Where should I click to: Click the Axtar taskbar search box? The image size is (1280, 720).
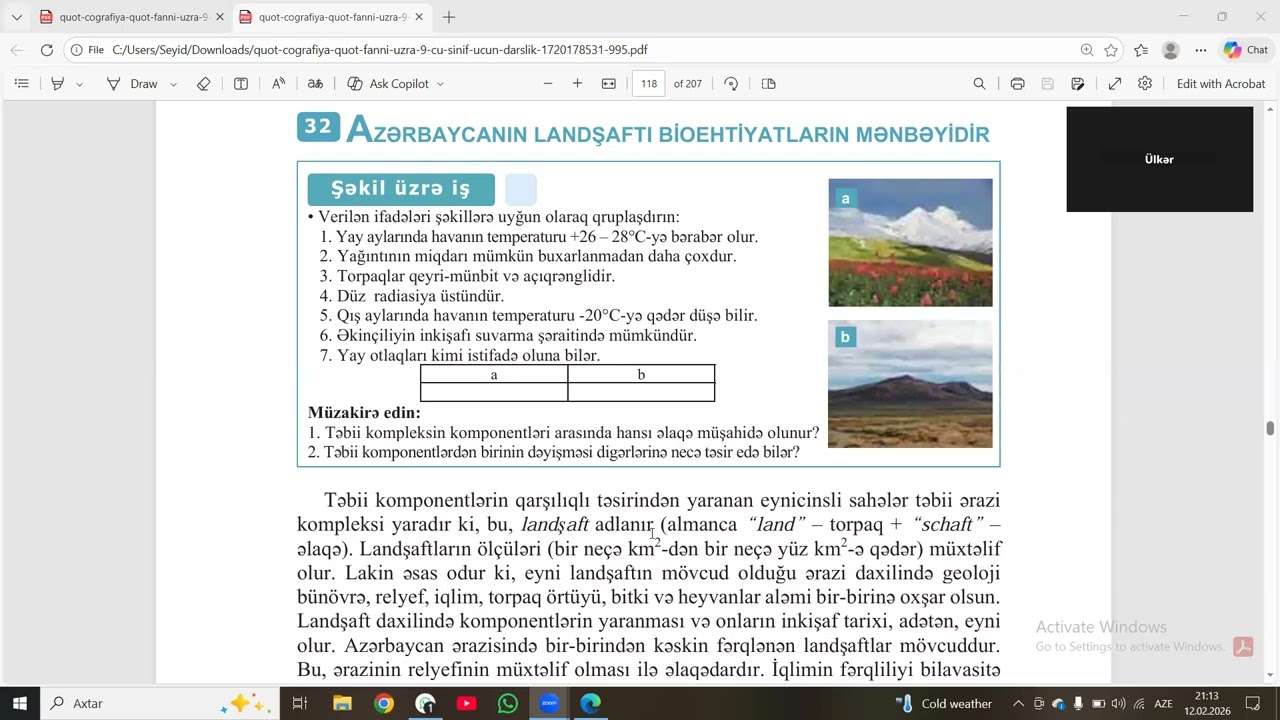[160, 703]
